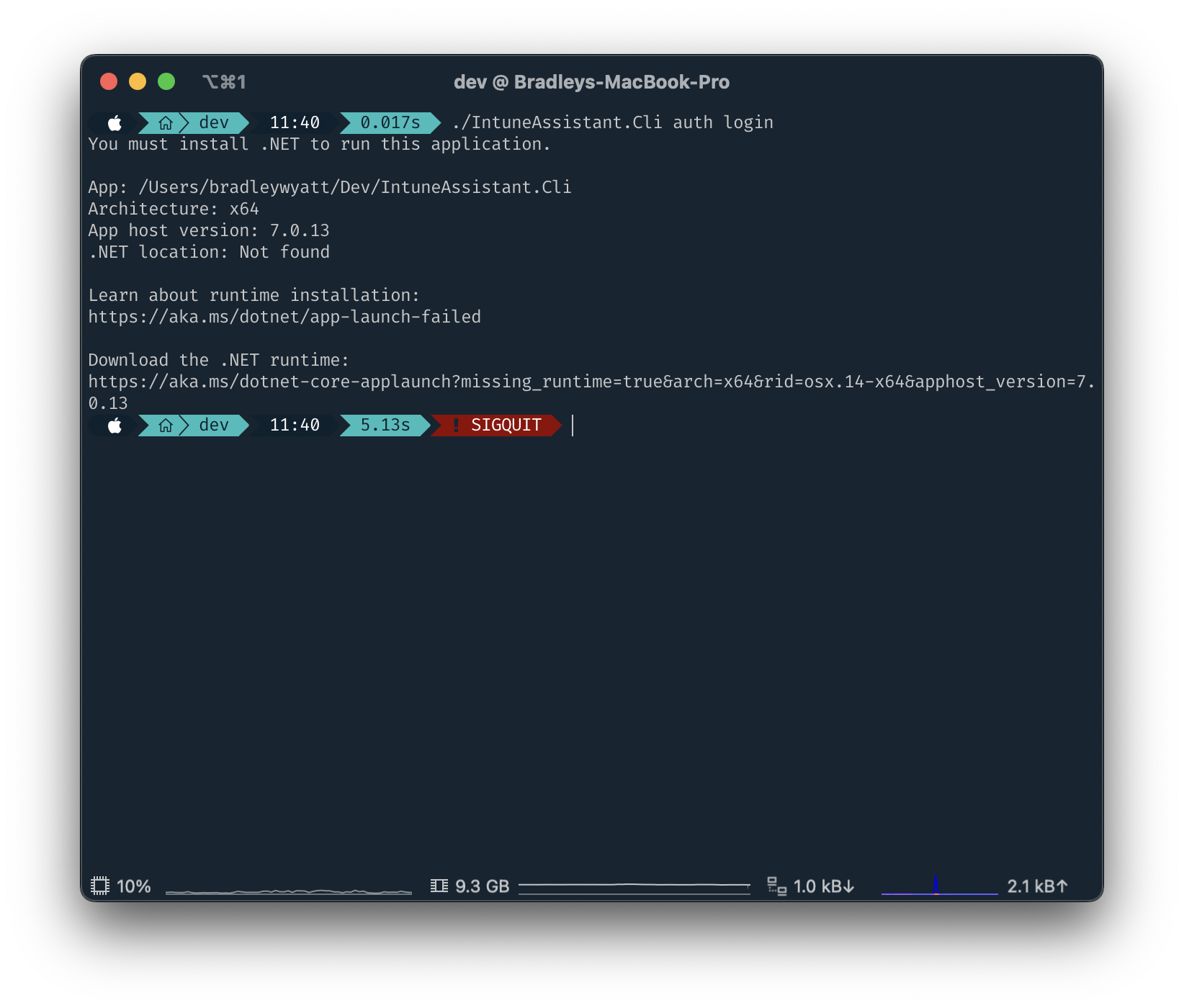The width and height of the screenshot is (1184, 1008).
Task: Click the window title dev @ Bradleys-MacBook-Pro
Action: [592, 82]
